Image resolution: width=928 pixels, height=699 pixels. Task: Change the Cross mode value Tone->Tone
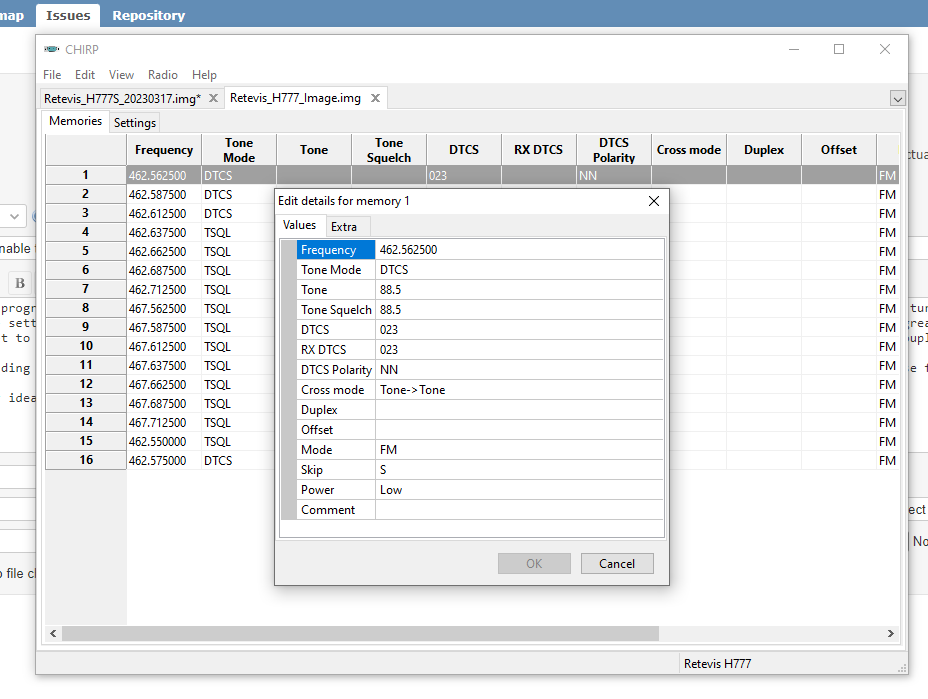[x=519, y=390]
